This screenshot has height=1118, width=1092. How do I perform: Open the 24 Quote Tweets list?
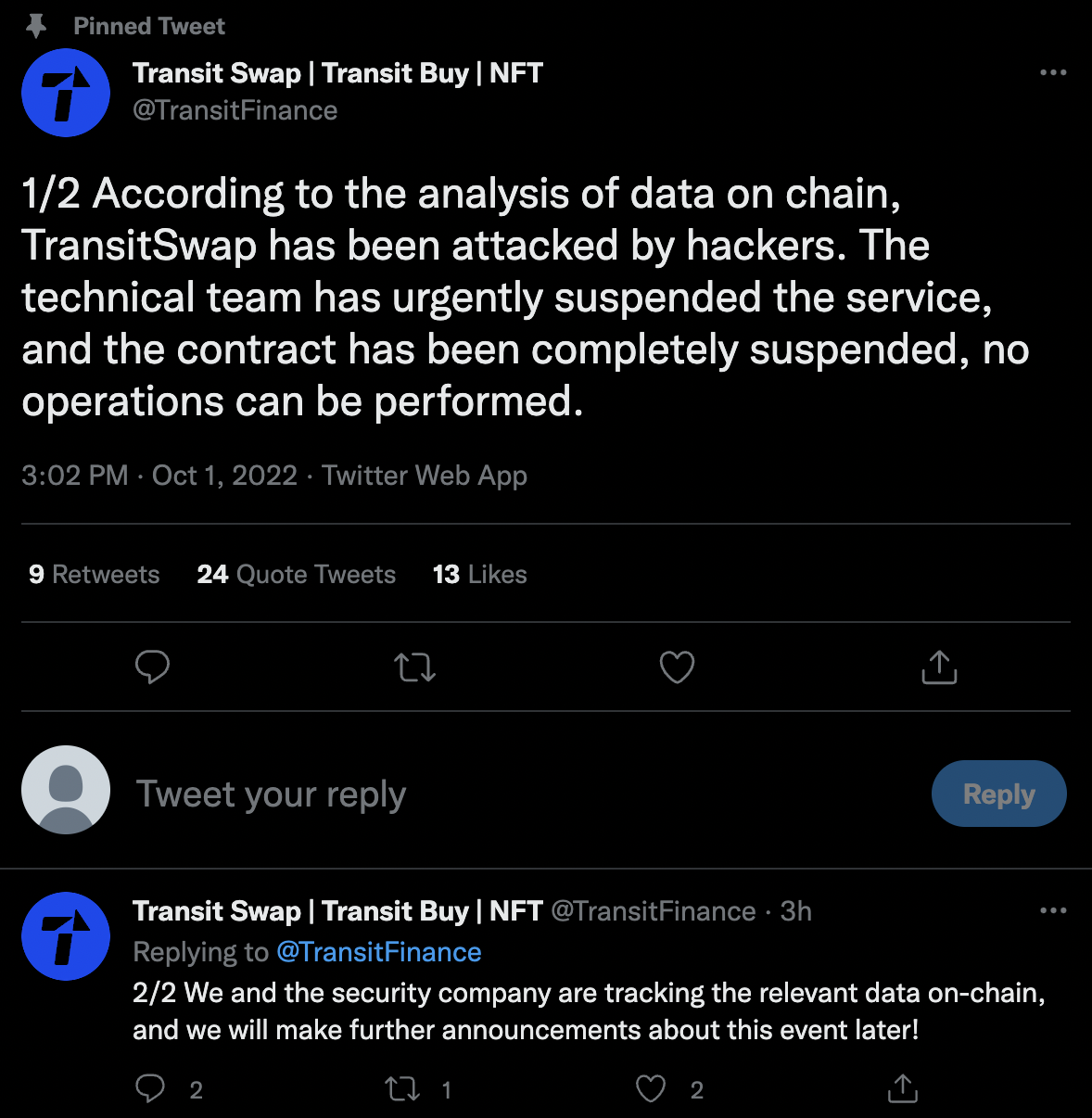(x=296, y=575)
